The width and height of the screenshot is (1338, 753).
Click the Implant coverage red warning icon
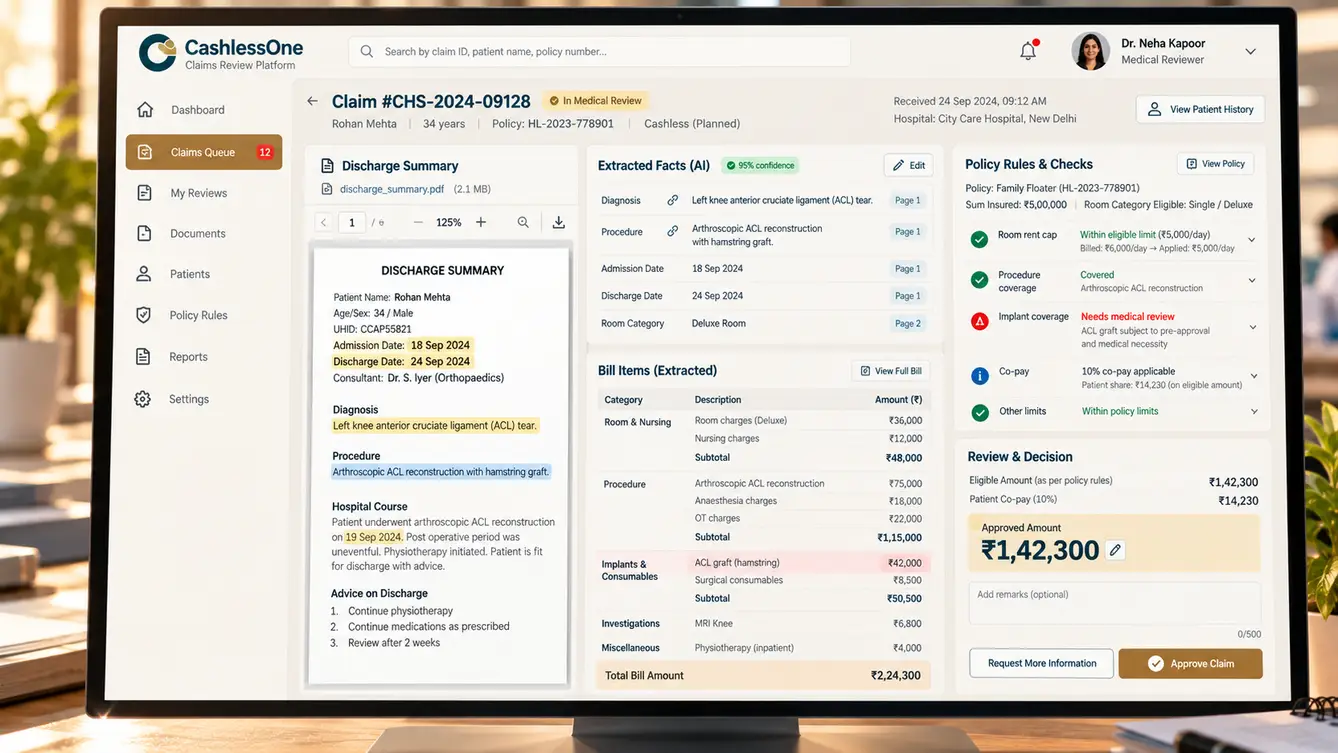(980, 321)
